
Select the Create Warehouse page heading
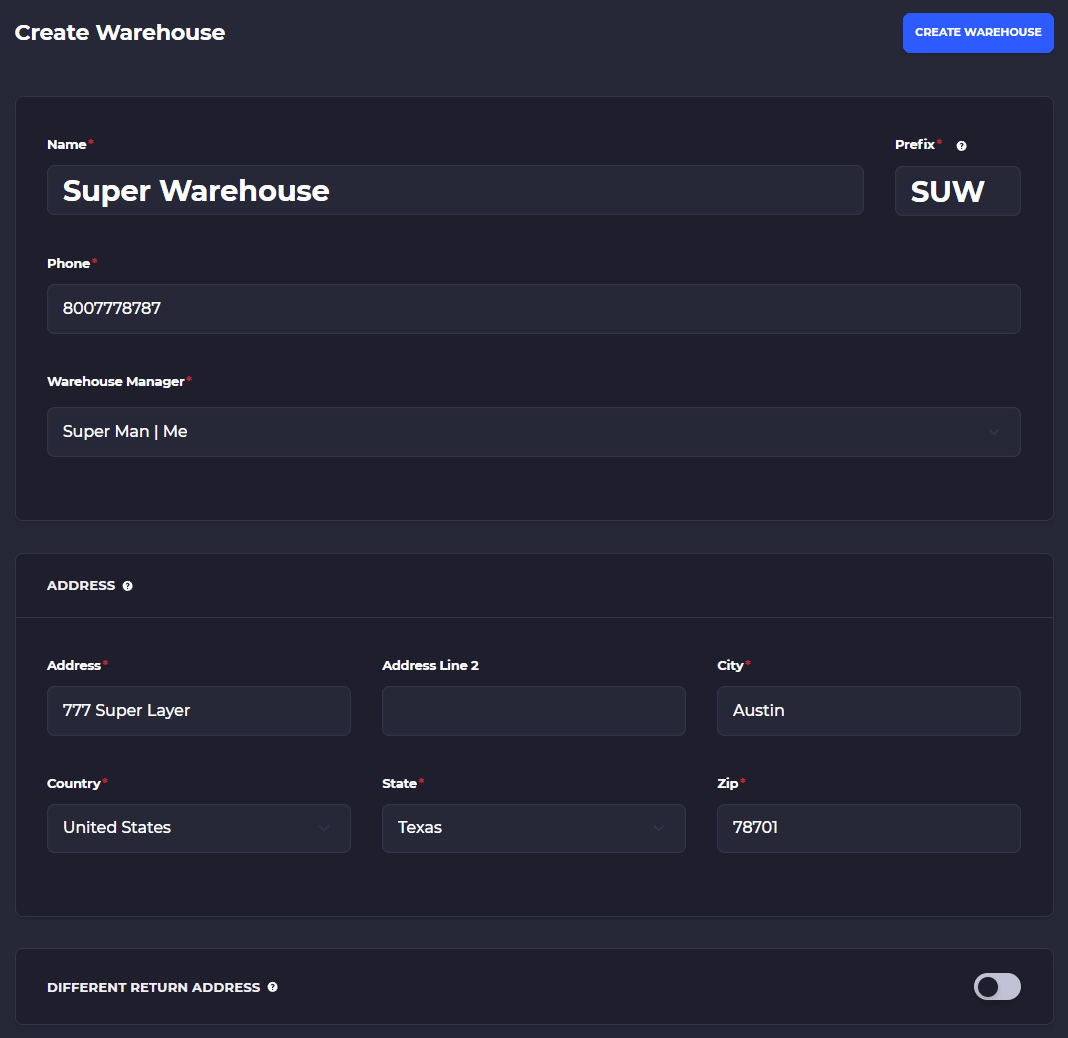[120, 33]
